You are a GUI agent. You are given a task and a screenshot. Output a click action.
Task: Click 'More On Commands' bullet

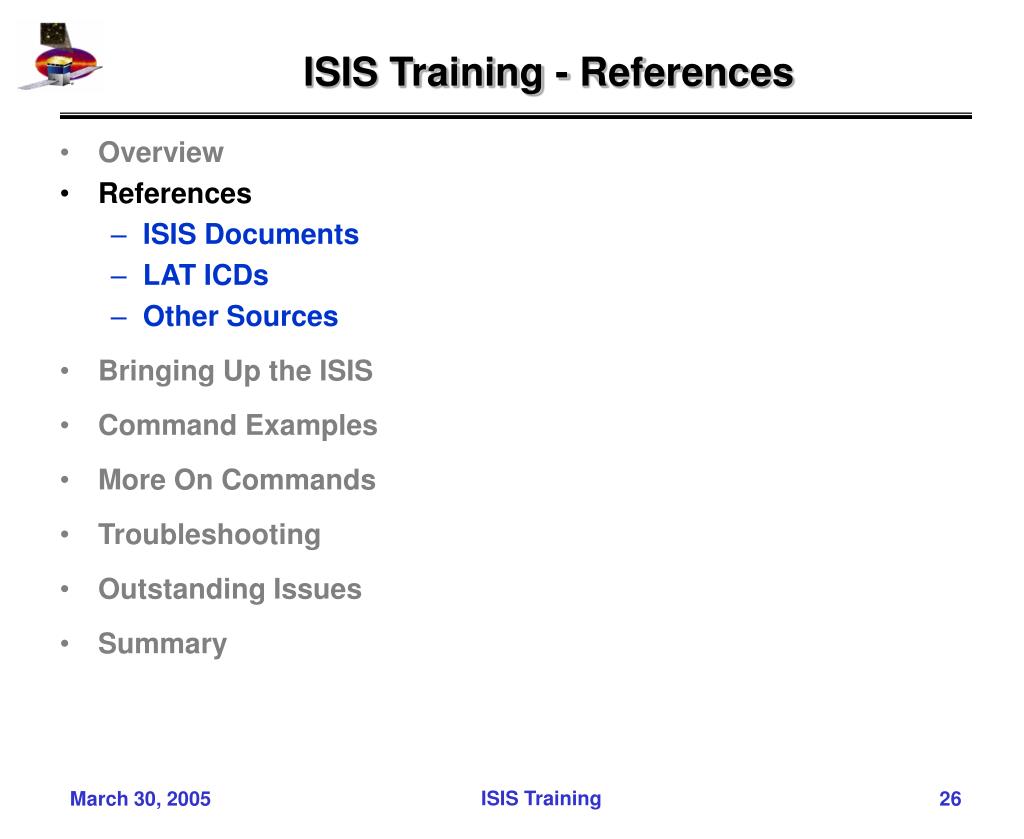[x=237, y=480]
